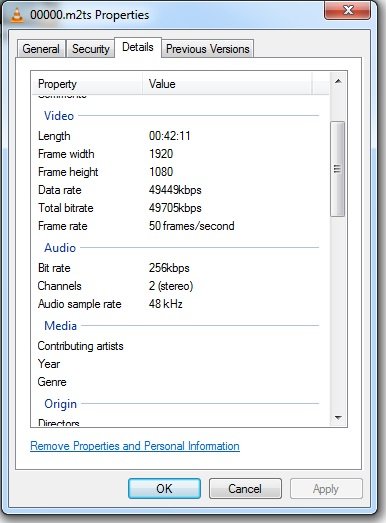
Task: Select the Details tab
Action: tap(138, 47)
